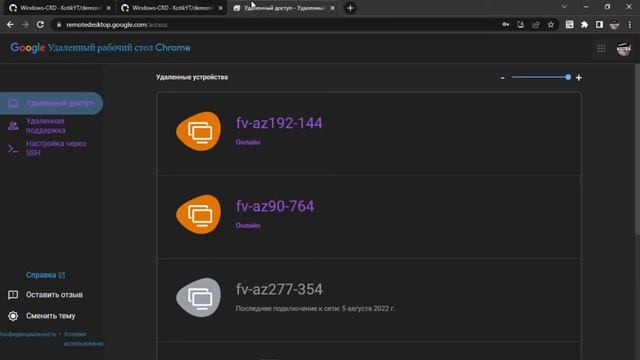Select the Удаленный доступ browser tab

284,8
